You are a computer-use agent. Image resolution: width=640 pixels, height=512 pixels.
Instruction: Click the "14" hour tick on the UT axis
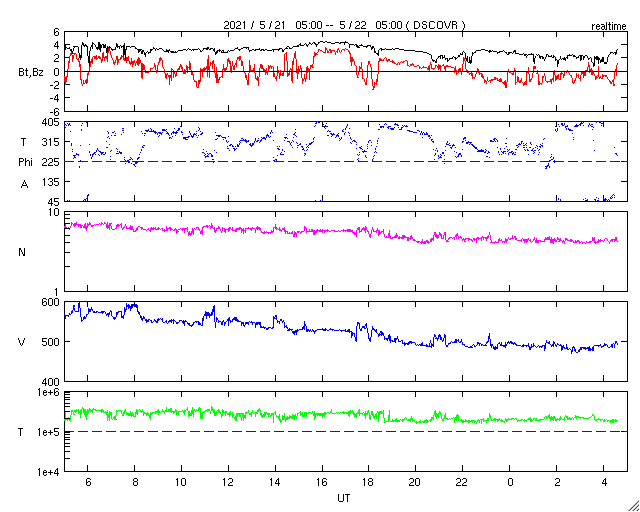(x=276, y=483)
